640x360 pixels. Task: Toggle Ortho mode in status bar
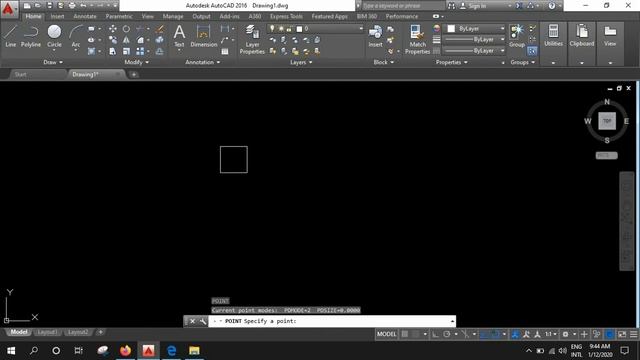coord(436,334)
